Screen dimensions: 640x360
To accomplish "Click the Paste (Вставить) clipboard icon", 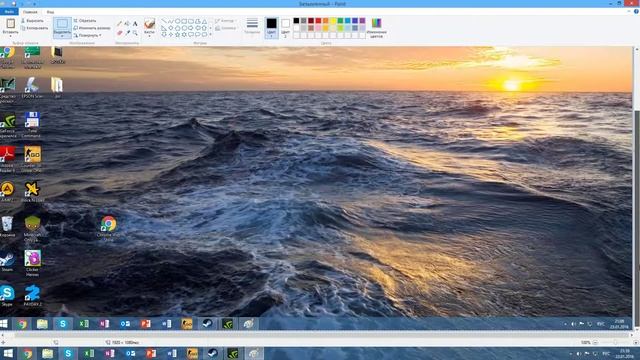I will pos(10,23).
